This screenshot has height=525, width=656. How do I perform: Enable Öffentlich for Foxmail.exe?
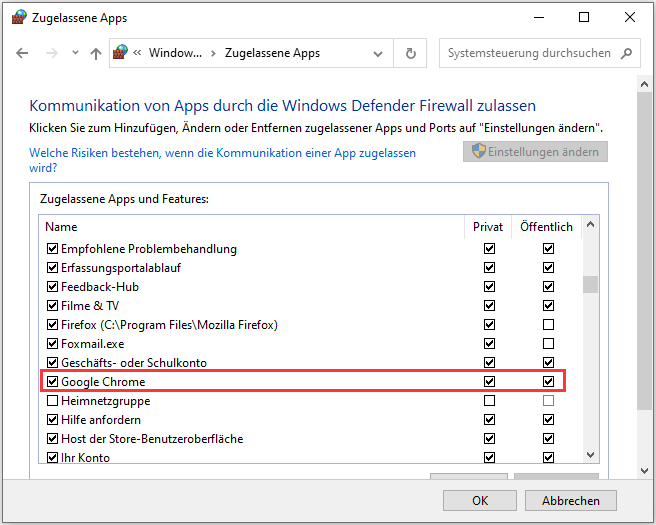548,343
